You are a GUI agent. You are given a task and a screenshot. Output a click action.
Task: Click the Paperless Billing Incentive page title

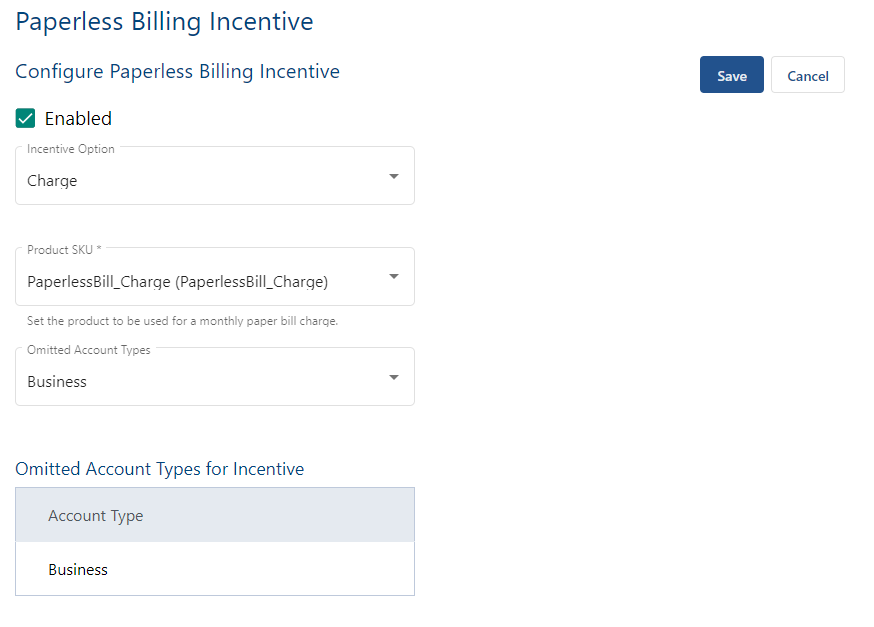(164, 21)
